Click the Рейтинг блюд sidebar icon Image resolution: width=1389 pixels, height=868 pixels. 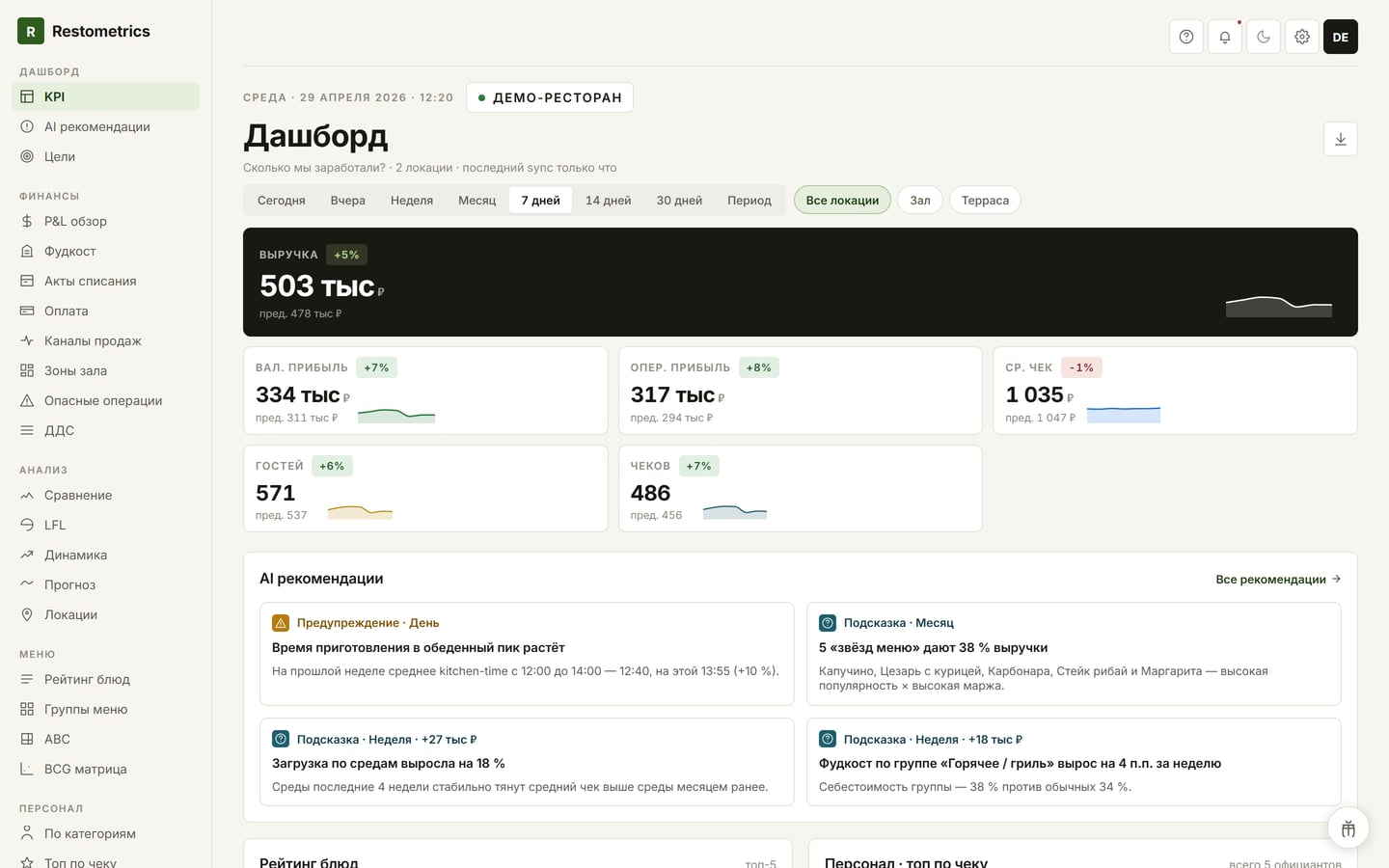[27, 679]
